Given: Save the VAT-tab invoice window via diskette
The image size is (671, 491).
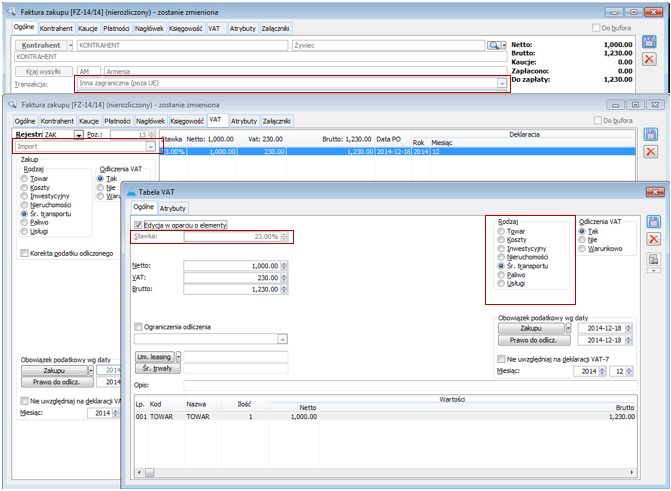Looking at the screenshot, I should [x=650, y=134].
